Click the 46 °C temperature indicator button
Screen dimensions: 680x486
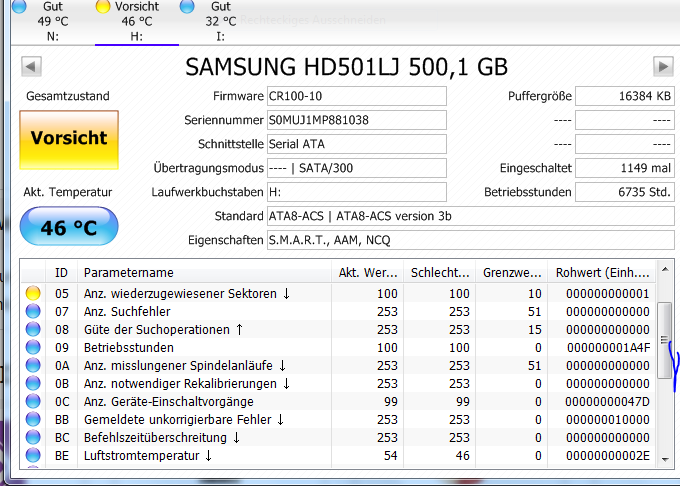(x=69, y=226)
